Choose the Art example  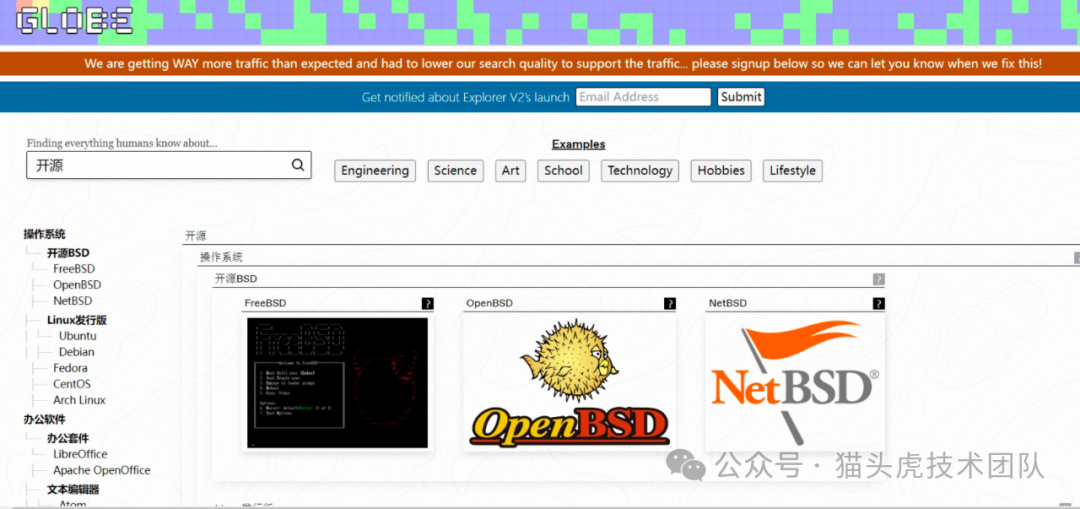coord(510,171)
